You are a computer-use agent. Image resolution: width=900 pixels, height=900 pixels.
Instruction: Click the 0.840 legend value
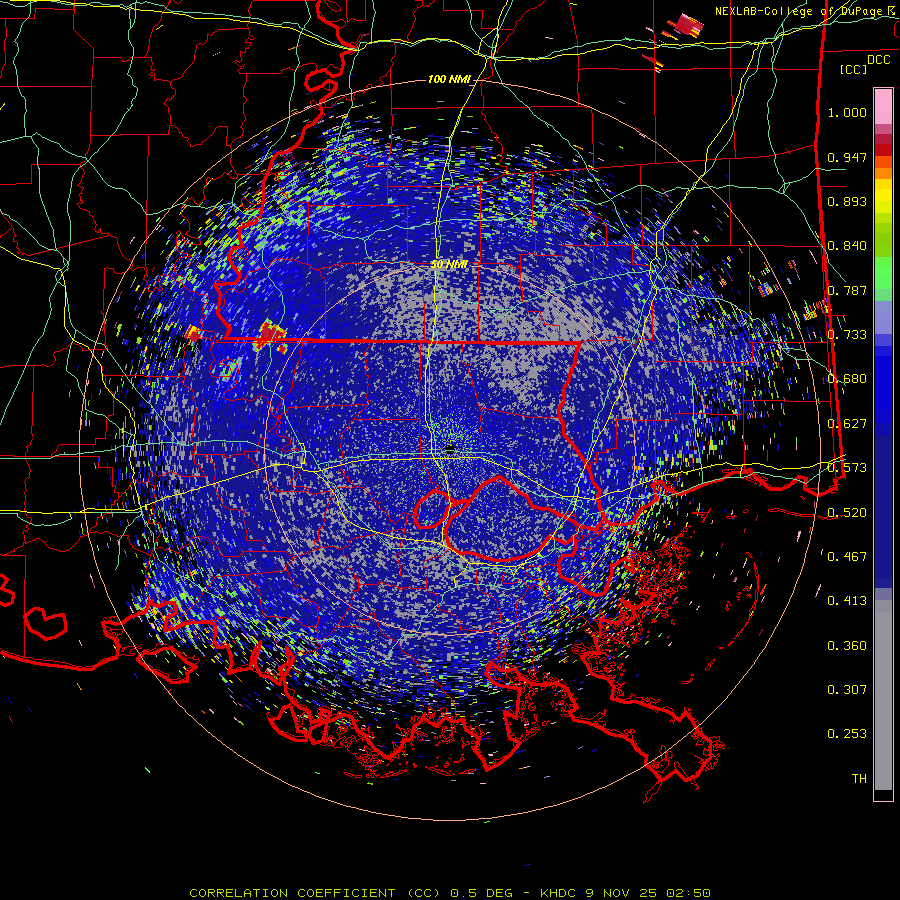point(847,246)
